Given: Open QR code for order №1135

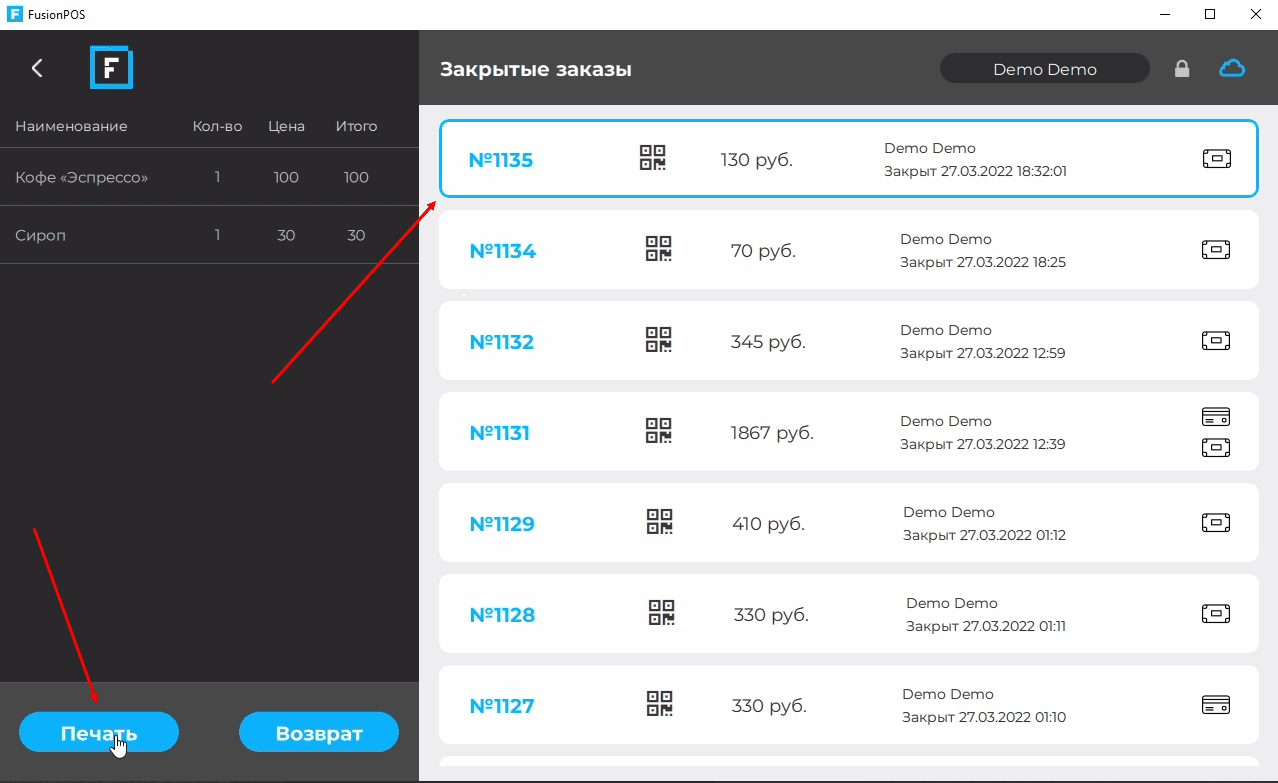Looking at the screenshot, I should (653, 158).
